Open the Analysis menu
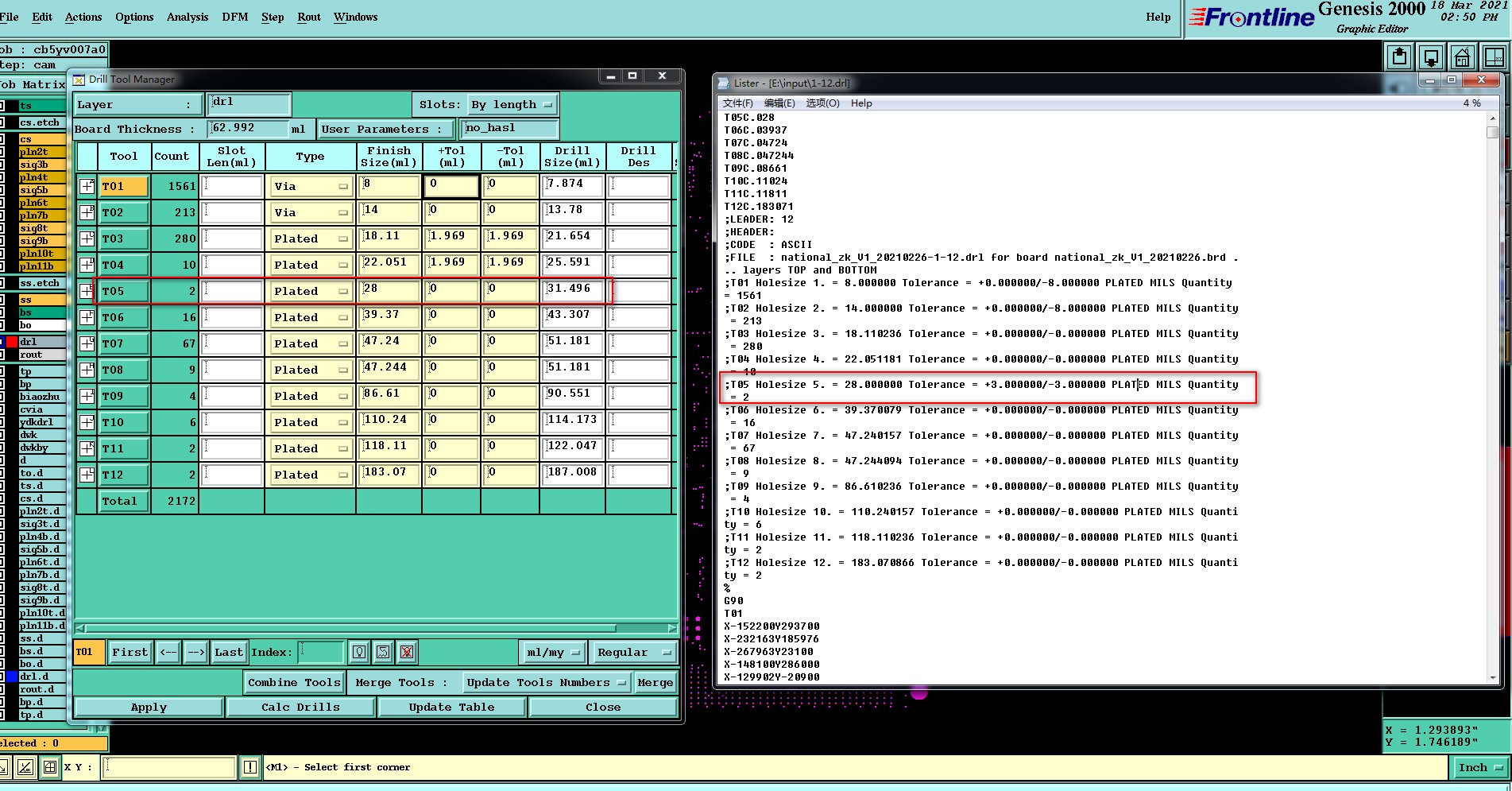The height and width of the screenshot is (791, 1512). pyautogui.click(x=187, y=17)
